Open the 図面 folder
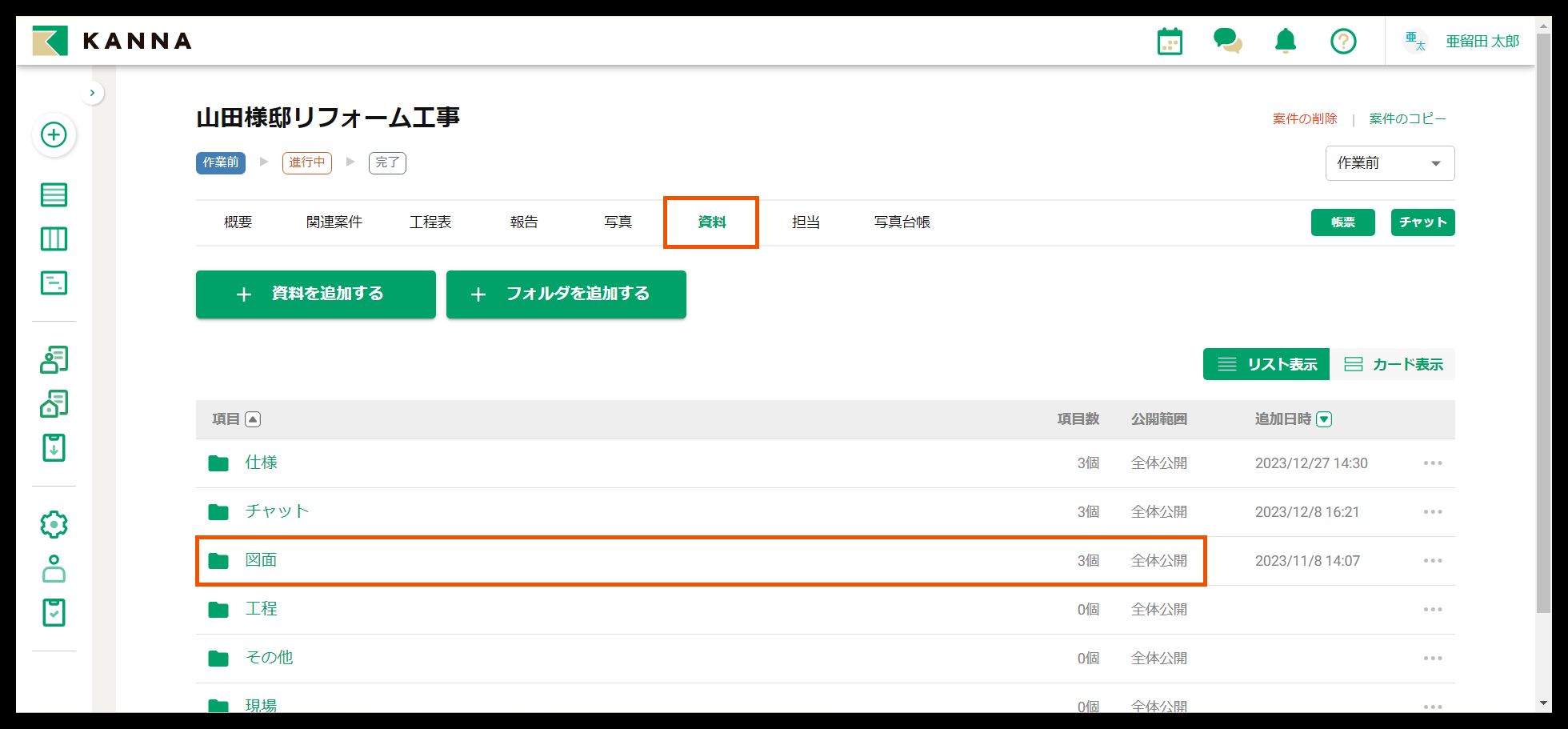Image resolution: width=1568 pixels, height=729 pixels. [x=261, y=560]
